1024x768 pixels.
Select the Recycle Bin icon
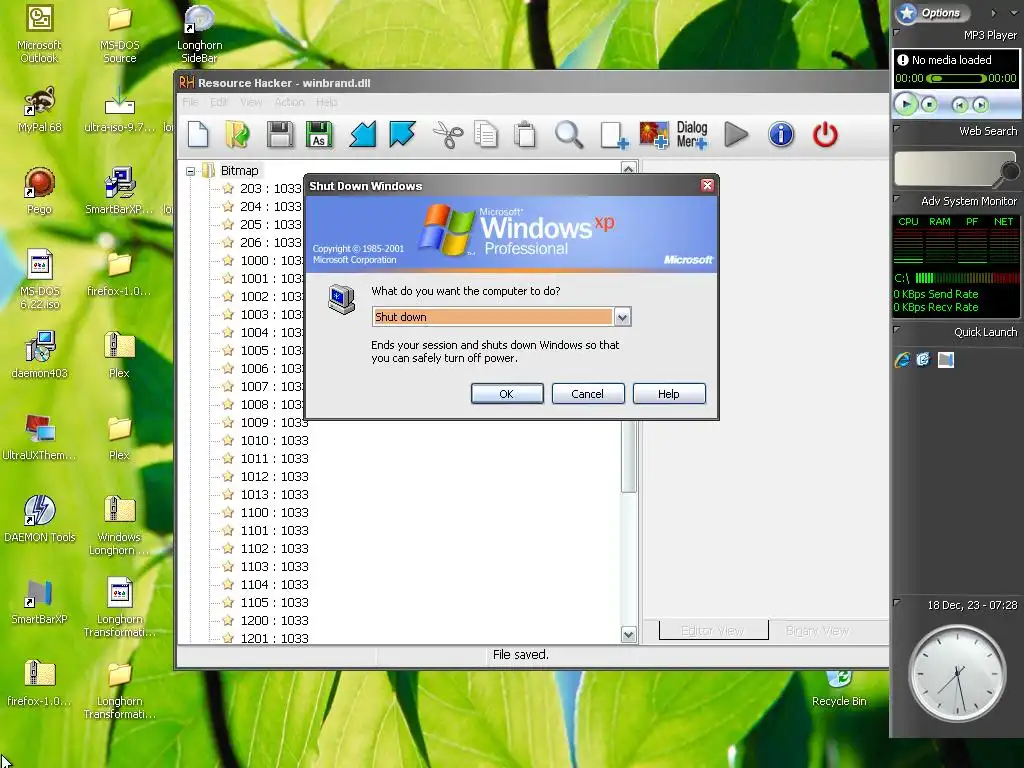coord(839,689)
